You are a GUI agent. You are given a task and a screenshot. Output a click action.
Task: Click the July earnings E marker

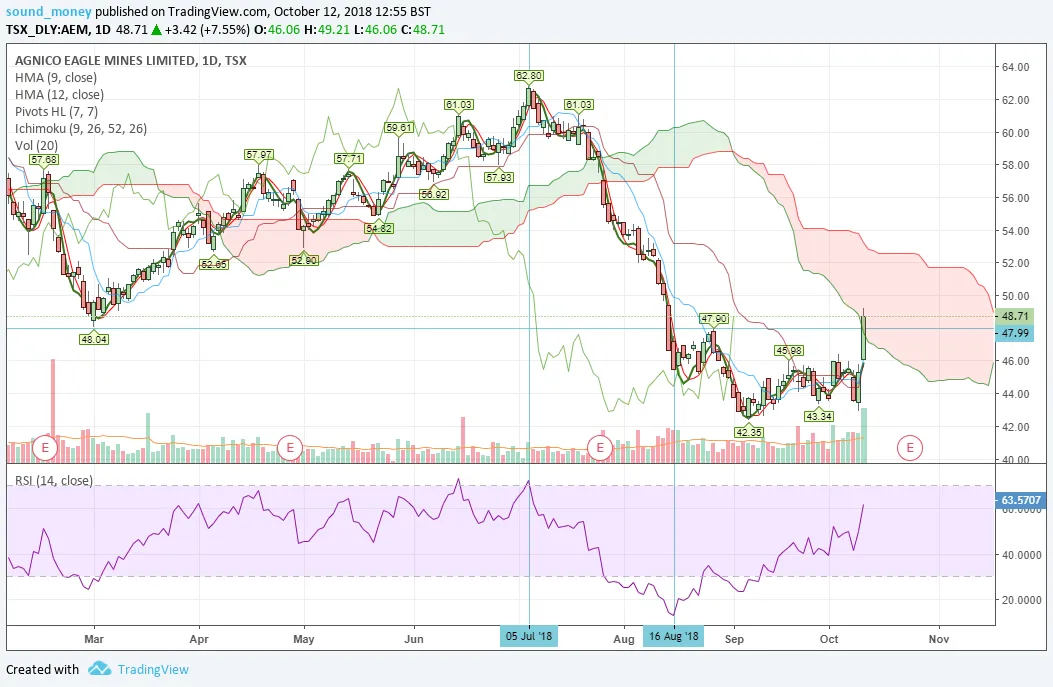(600, 447)
